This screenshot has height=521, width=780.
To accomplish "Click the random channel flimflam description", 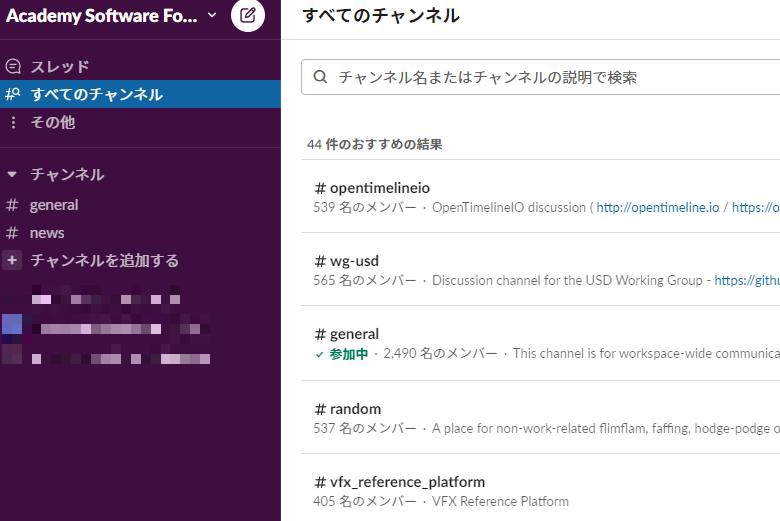I will 606,428.
